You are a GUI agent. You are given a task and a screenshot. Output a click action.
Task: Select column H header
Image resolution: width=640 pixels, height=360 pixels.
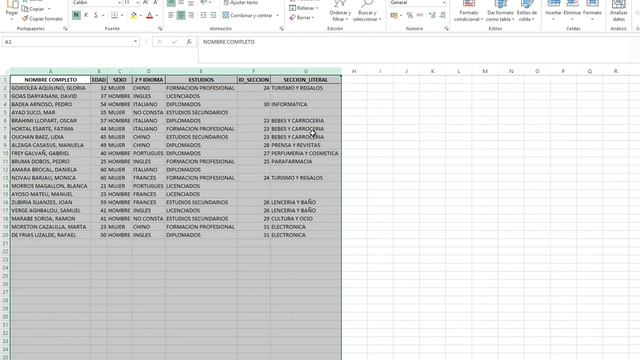pyautogui.click(x=354, y=71)
